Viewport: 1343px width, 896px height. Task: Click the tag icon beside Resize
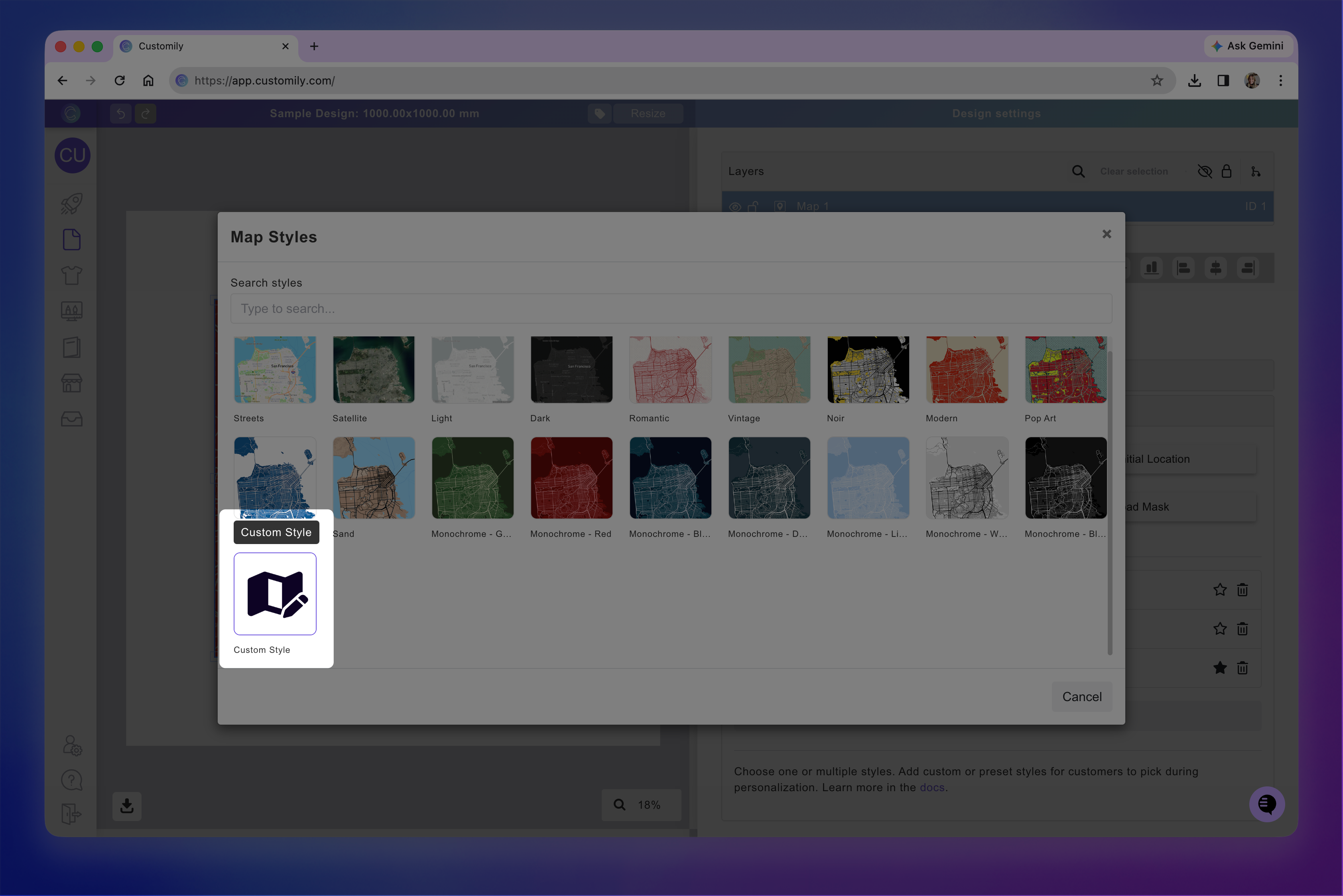point(600,114)
